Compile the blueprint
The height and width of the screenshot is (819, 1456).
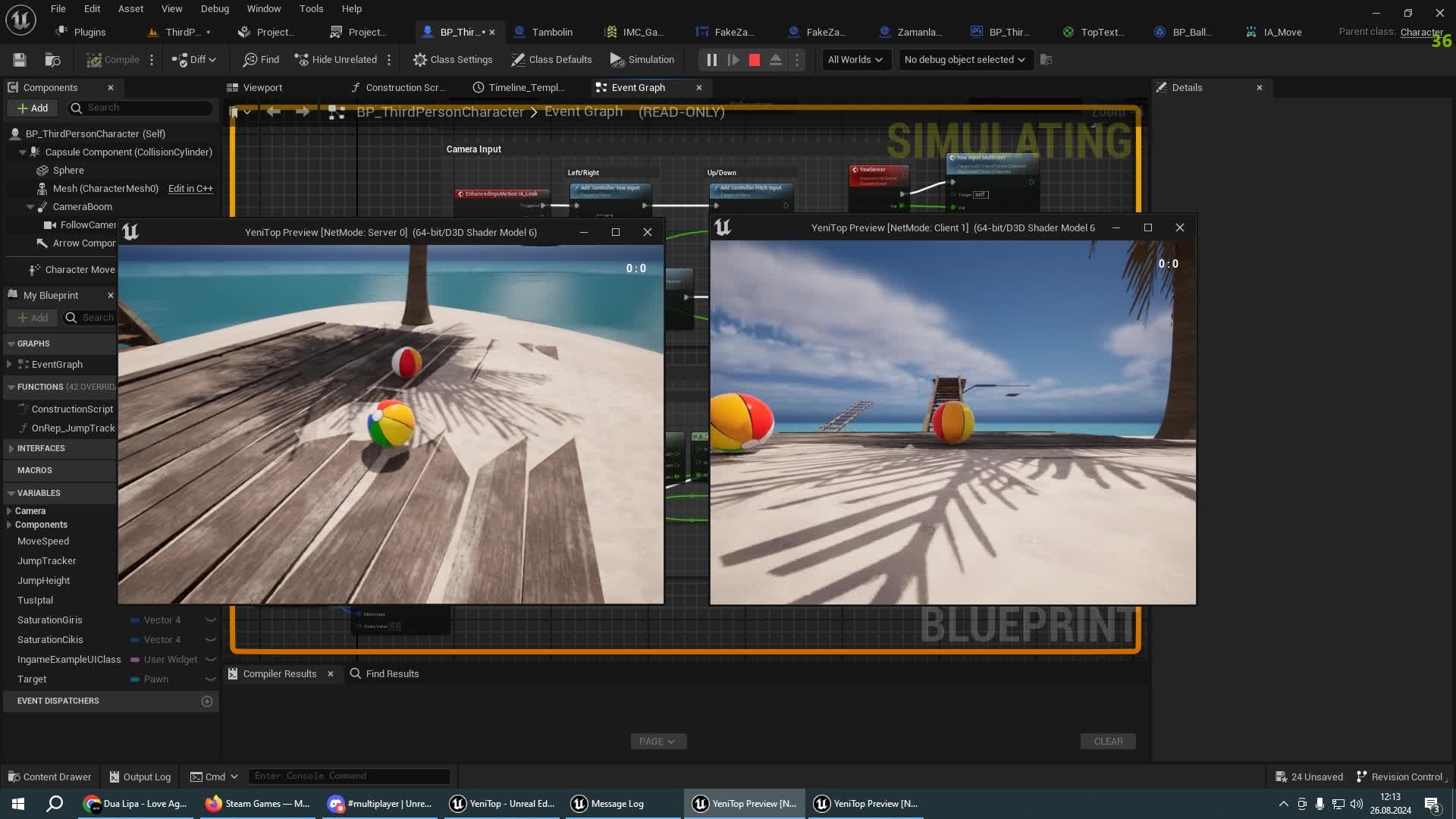pyautogui.click(x=114, y=59)
